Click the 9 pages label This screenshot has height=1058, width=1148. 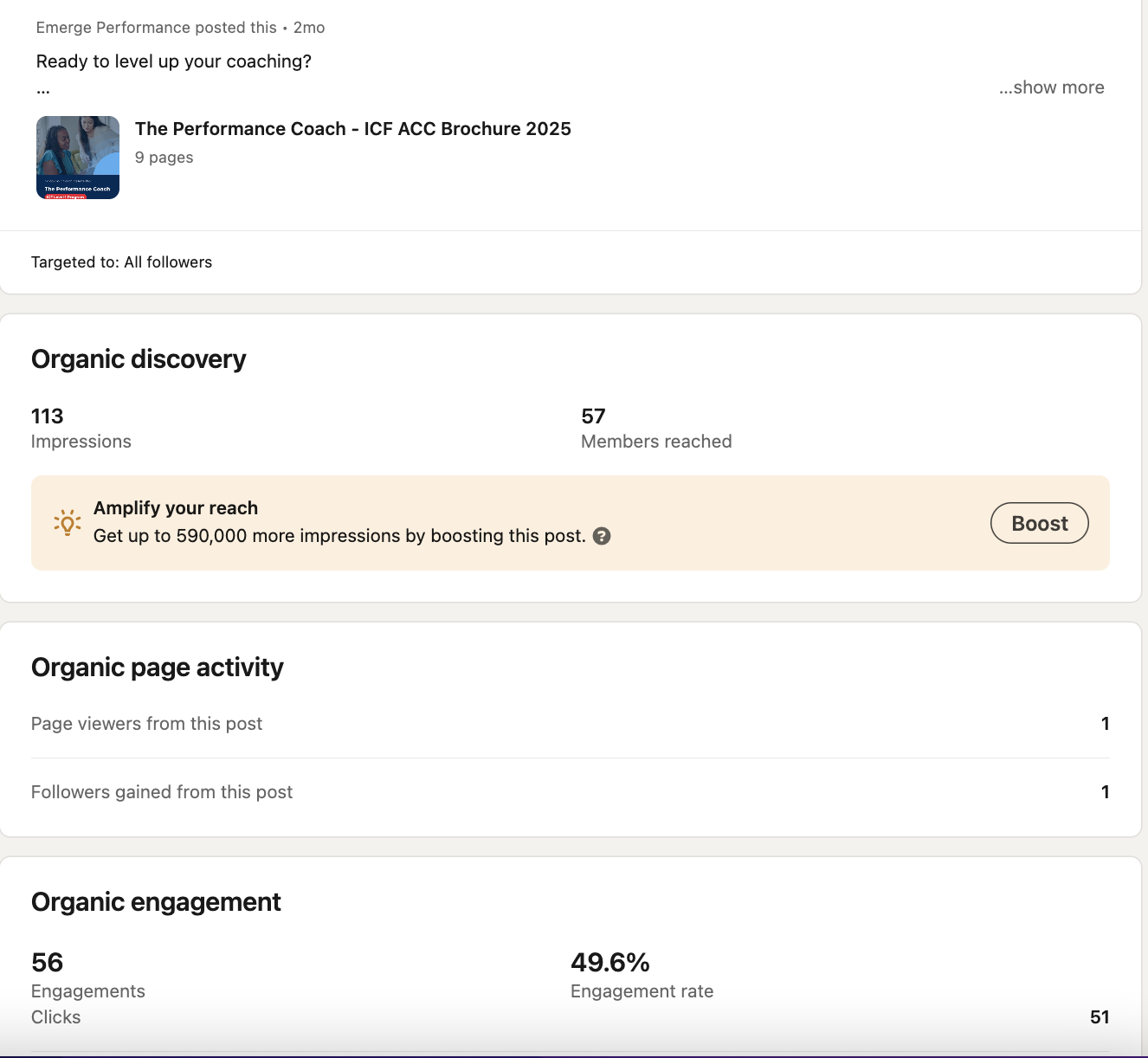click(x=164, y=158)
